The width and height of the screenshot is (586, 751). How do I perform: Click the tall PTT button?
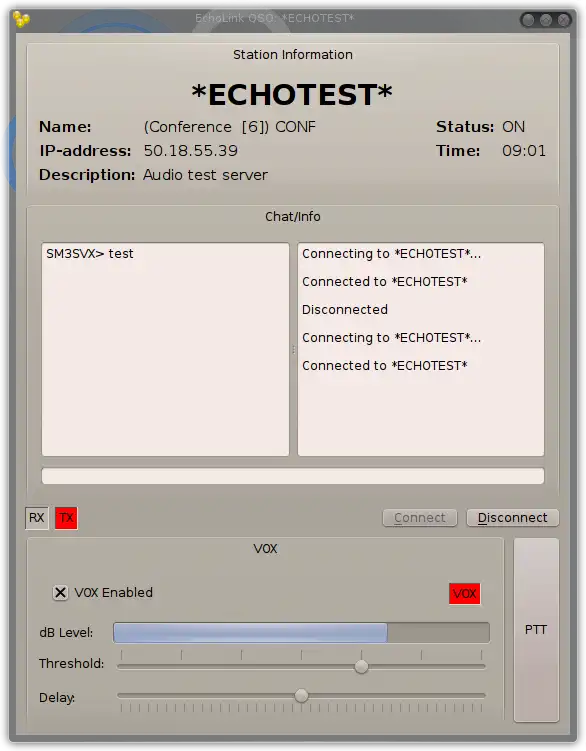tap(536, 629)
